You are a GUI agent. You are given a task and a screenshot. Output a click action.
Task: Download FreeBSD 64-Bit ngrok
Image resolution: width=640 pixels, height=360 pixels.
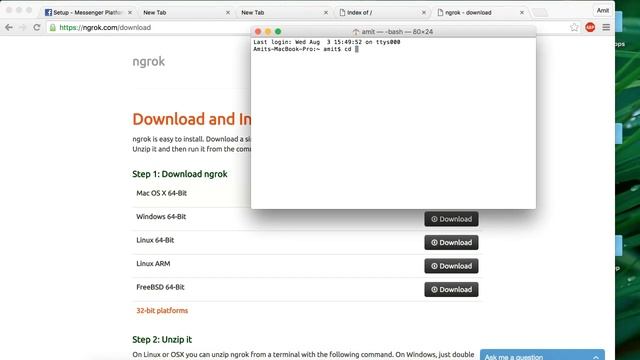coord(451,289)
